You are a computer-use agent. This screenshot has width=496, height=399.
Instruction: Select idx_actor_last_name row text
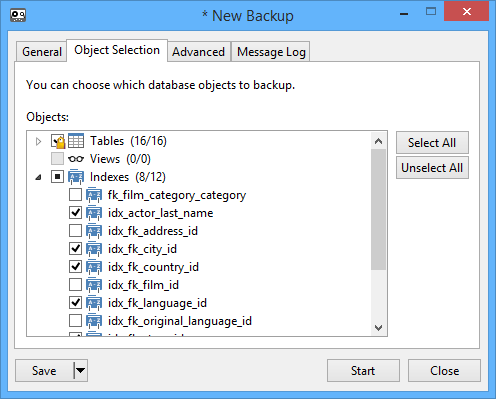click(x=160, y=213)
